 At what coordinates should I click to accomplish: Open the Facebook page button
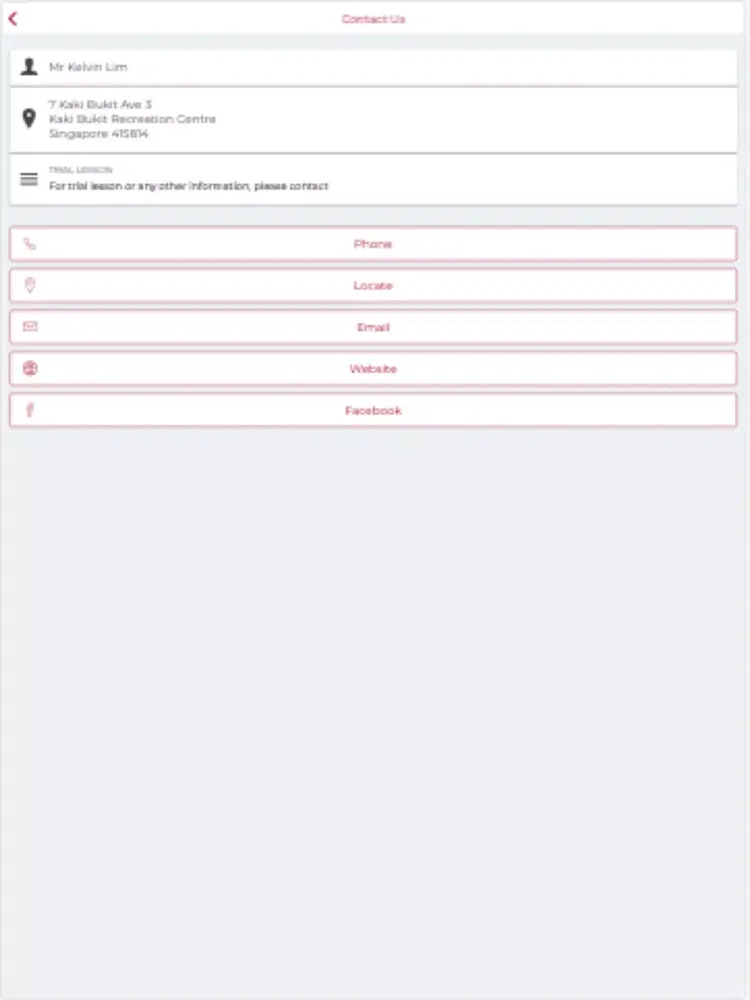click(373, 409)
